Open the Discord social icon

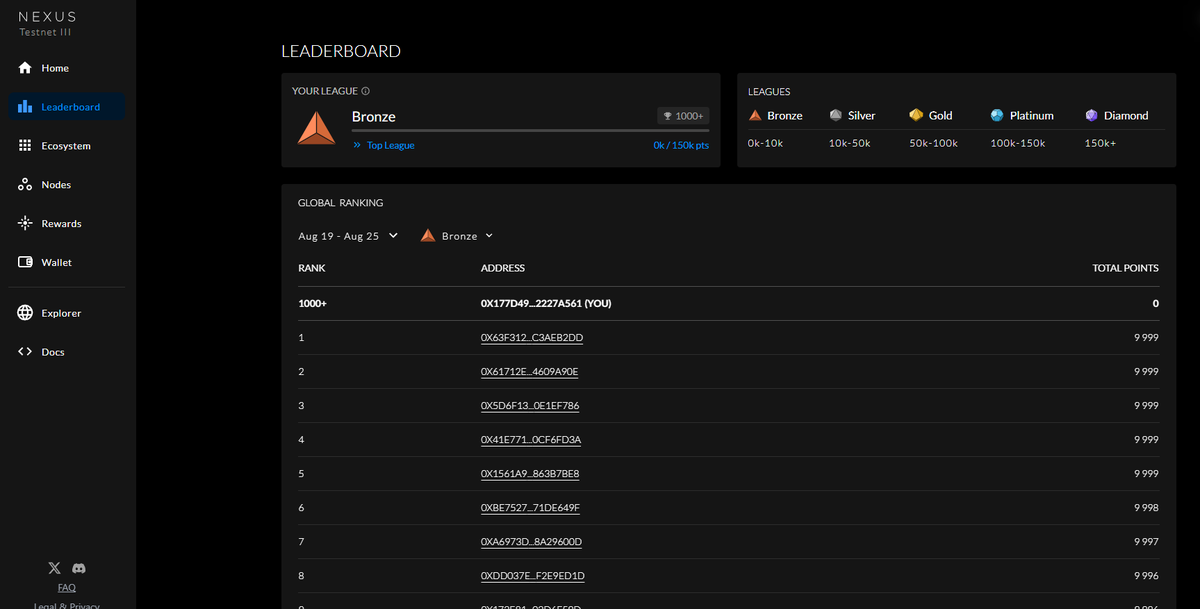(79, 568)
